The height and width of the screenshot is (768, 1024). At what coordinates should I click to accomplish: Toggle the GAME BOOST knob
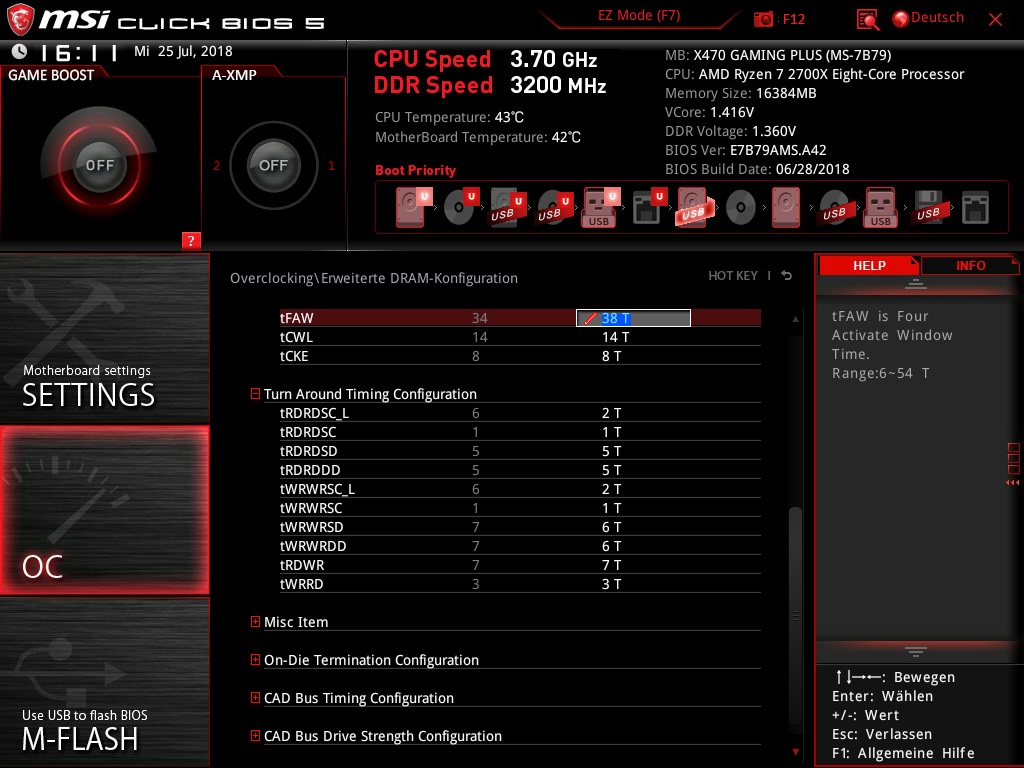click(x=99, y=165)
